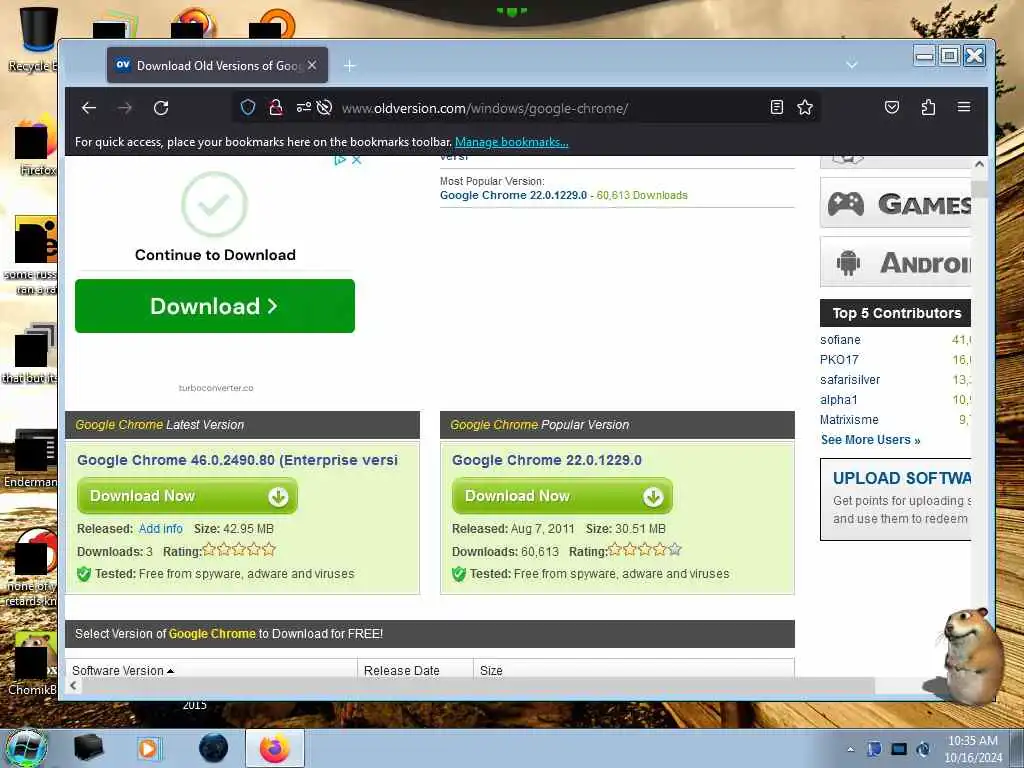This screenshot has height=768, width=1024.
Task: Open the Extensions puzzle icon
Action: 928,107
